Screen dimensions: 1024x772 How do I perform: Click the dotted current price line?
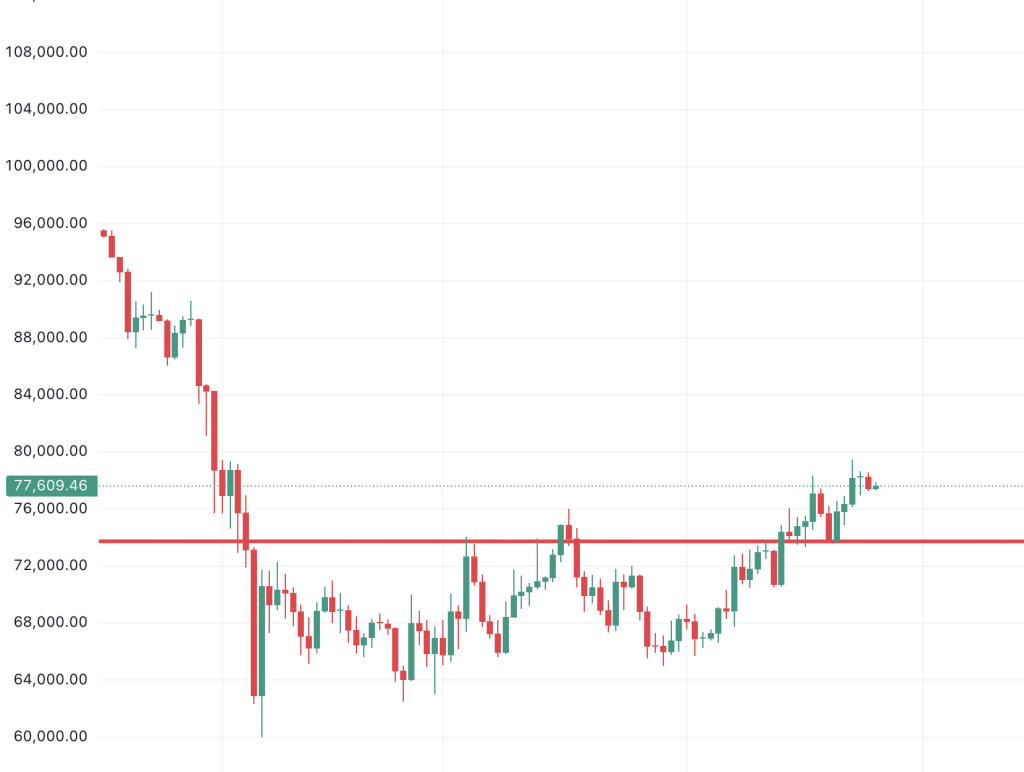[x=950, y=486]
